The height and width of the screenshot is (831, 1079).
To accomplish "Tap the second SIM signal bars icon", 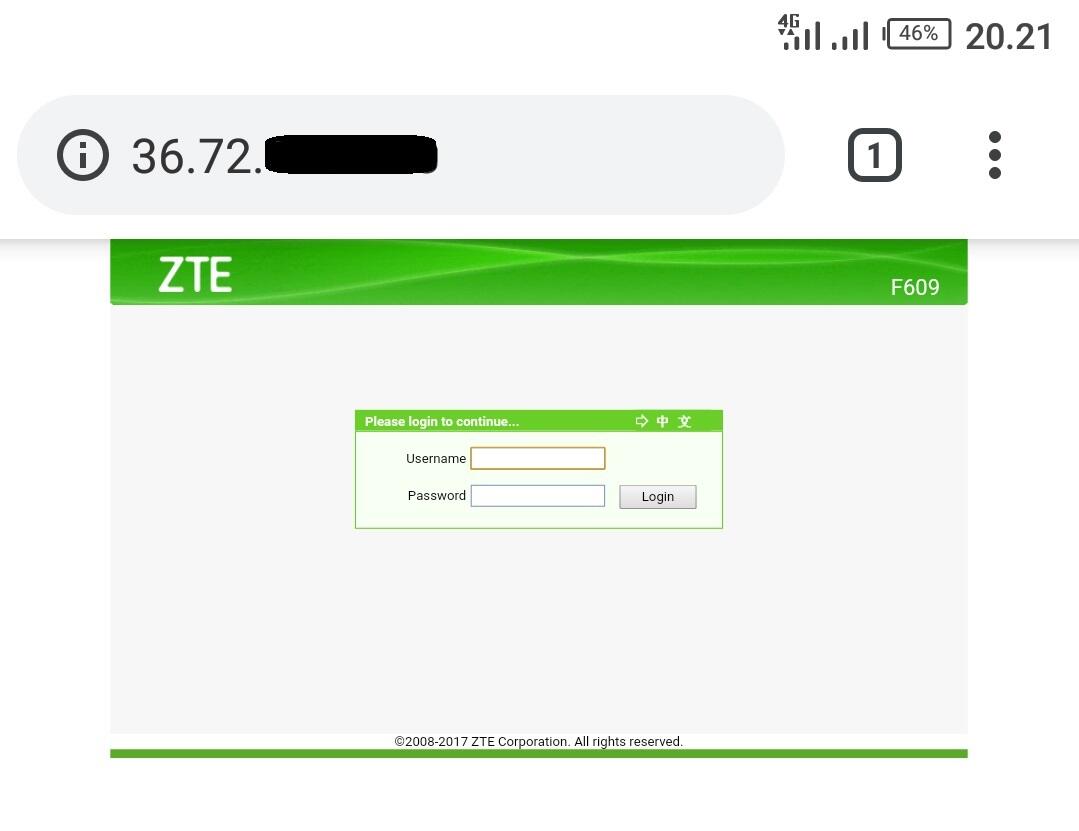I will pos(850,36).
